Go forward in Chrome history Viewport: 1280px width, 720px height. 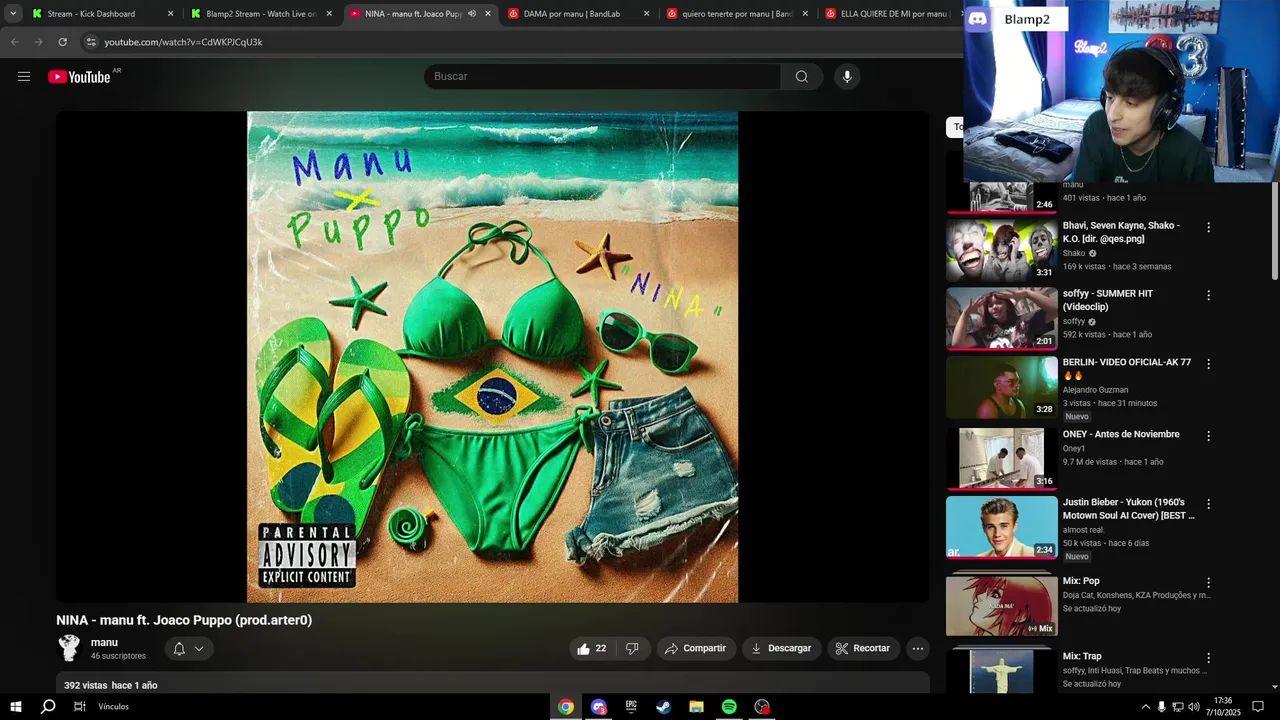(x=38, y=42)
